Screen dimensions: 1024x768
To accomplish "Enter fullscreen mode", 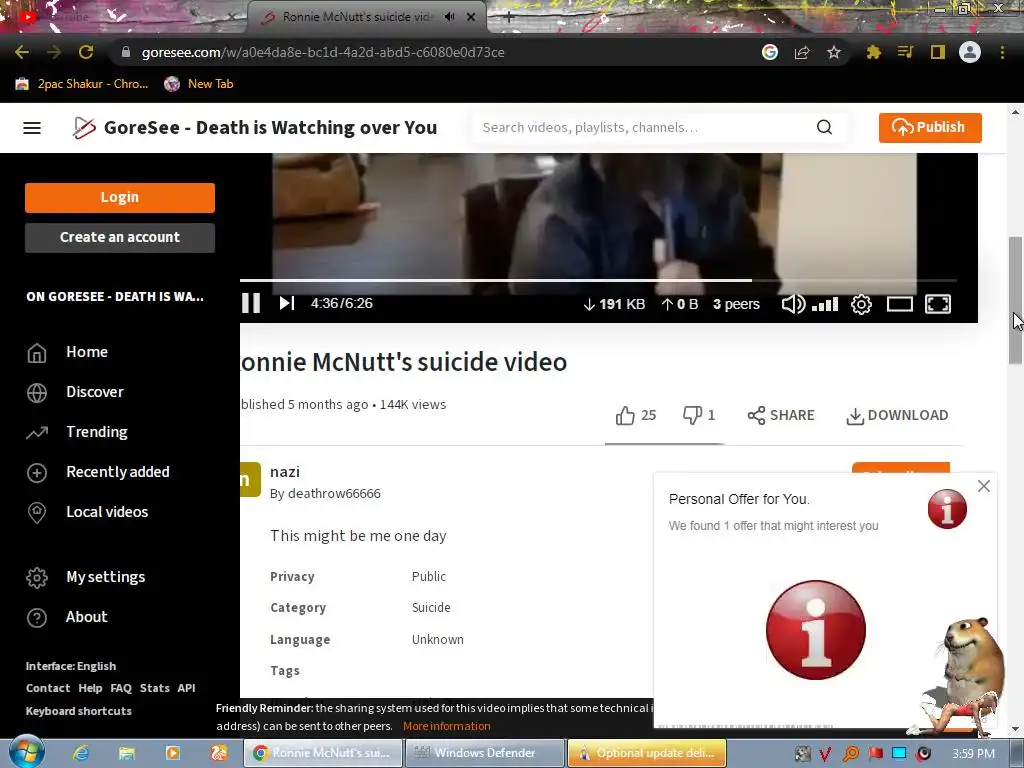I will [x=938, y=304].
